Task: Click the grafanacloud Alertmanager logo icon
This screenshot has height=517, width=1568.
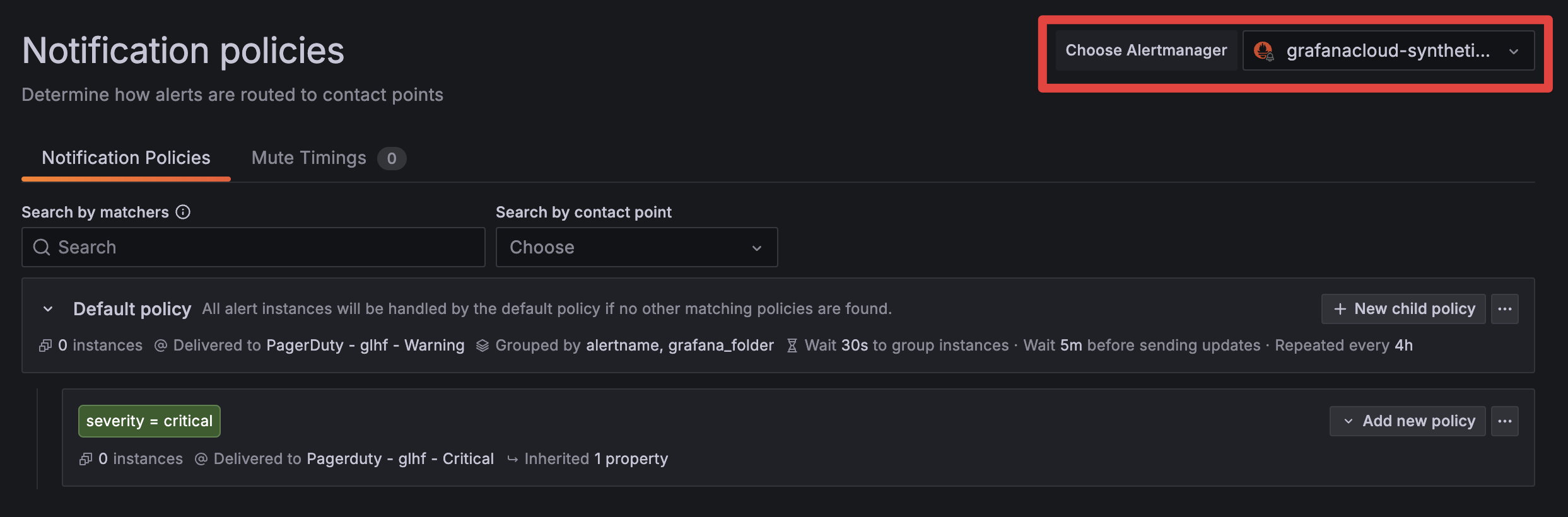Action: point(1263,50)
